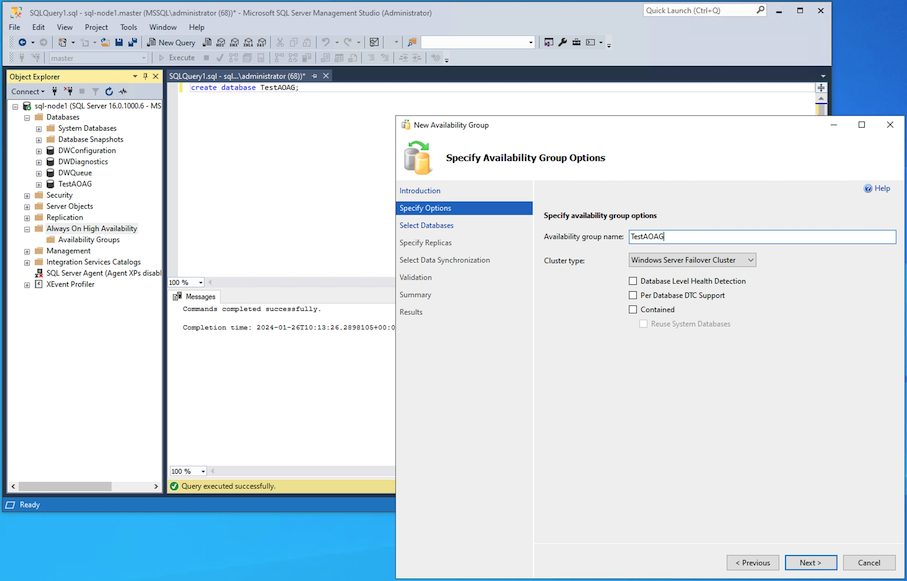
Task: Click the Help link in wizard
Action: 882,189
